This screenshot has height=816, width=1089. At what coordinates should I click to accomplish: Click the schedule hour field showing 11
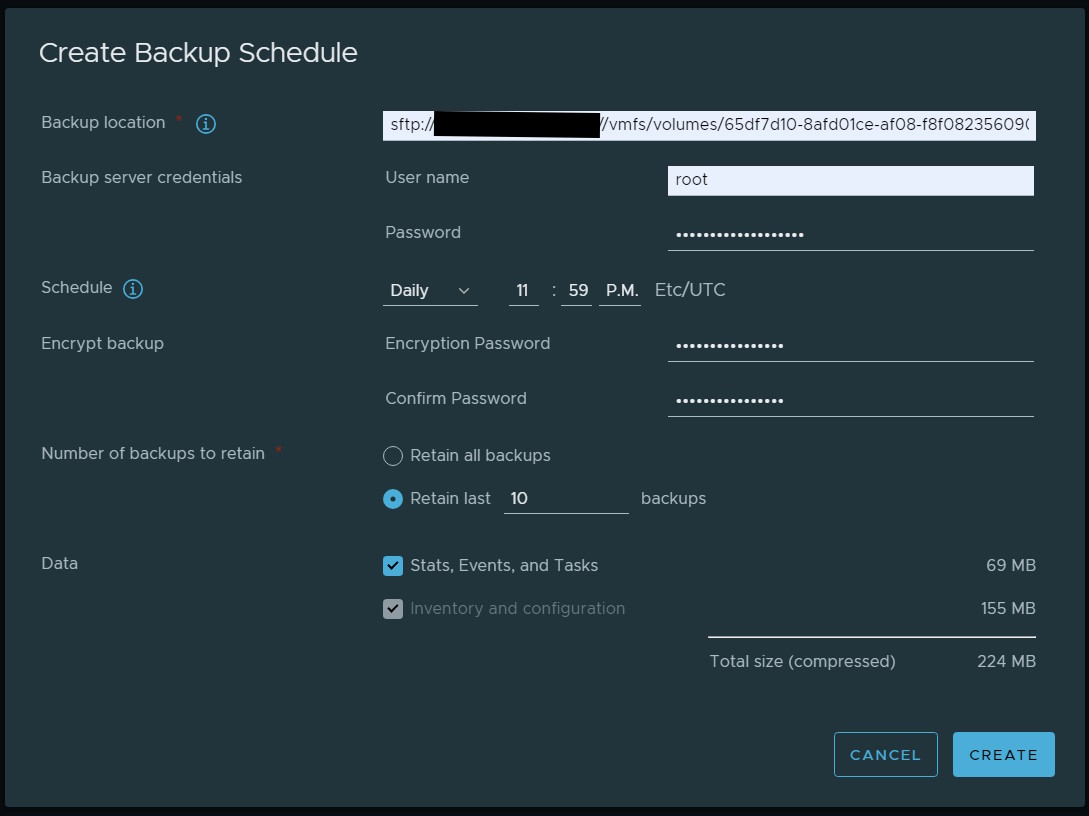point(523,291)
